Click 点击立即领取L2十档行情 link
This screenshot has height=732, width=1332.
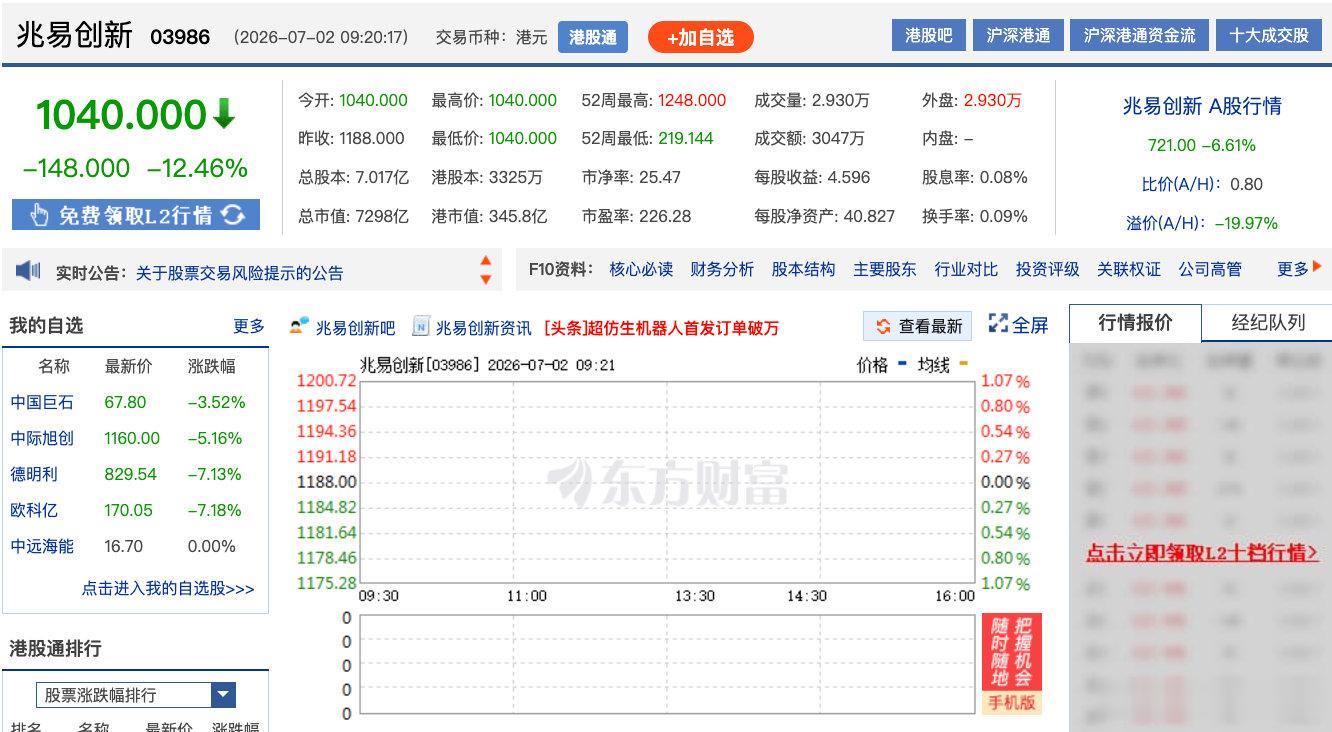tap(1202, 553)
